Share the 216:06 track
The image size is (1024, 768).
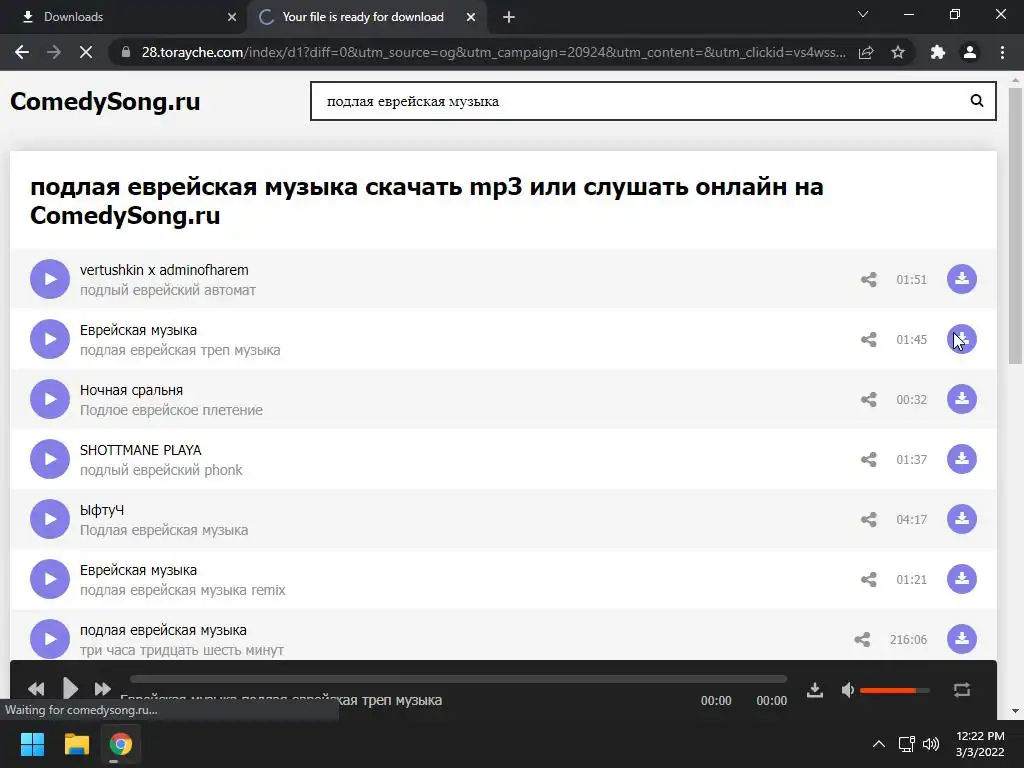click(x=862, y=639)
